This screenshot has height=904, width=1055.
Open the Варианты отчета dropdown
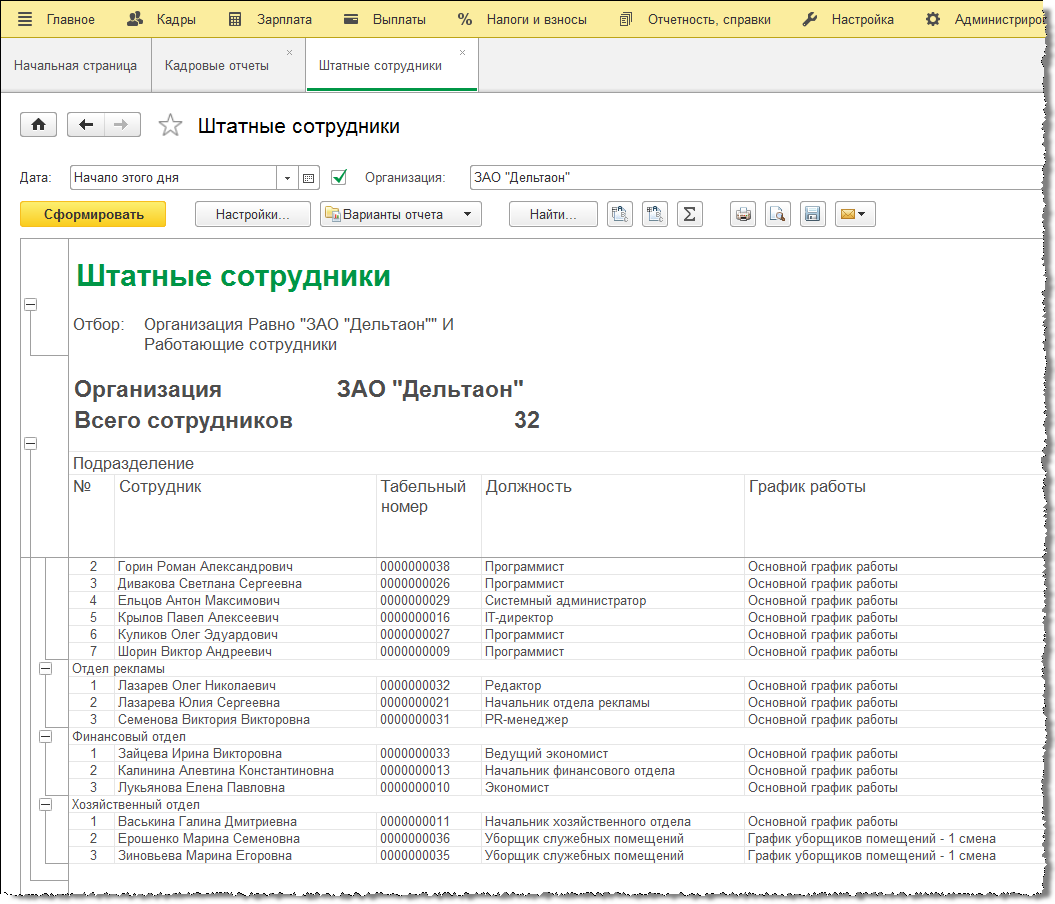pos(400,215)
